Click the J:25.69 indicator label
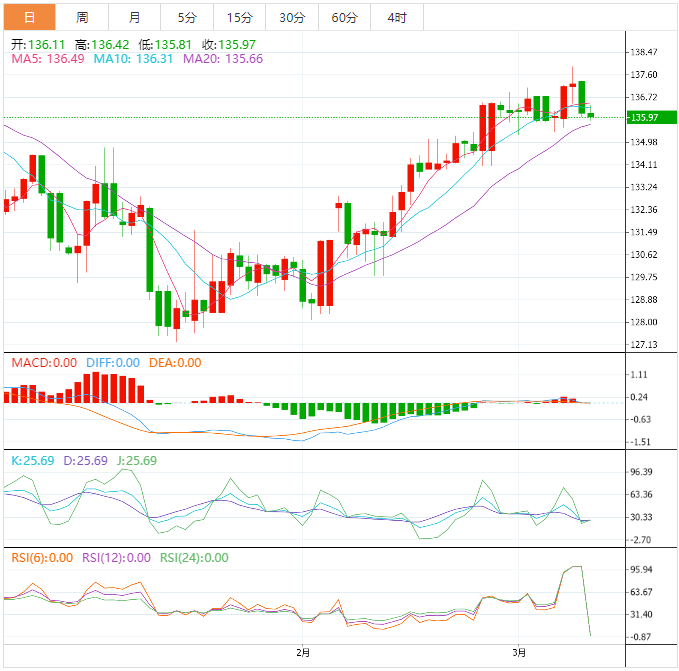 pyautogui.click(x=137, y=461)
